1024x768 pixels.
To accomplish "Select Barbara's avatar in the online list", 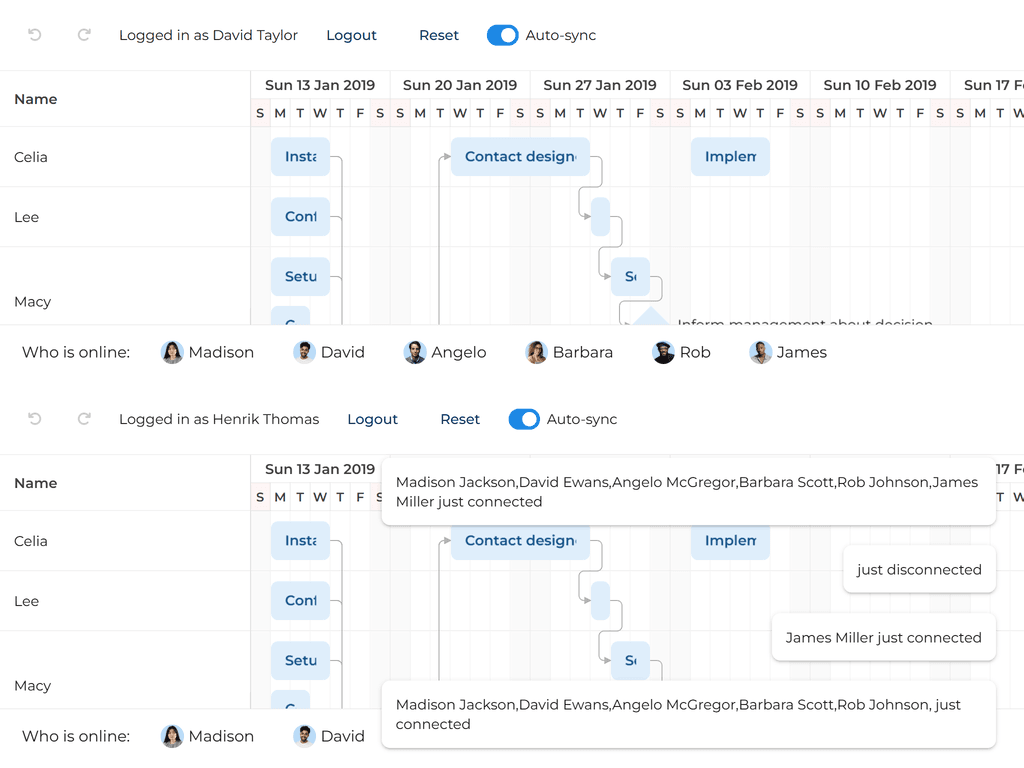I will coord(537,352).
